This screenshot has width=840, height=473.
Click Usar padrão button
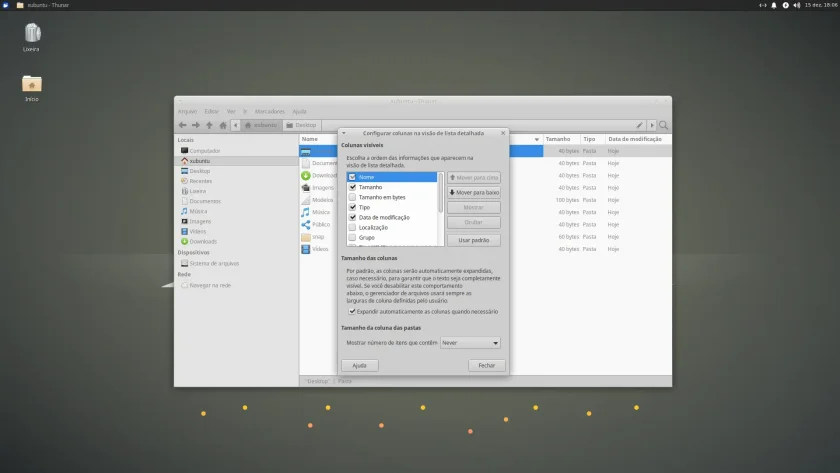coord(474,241)
